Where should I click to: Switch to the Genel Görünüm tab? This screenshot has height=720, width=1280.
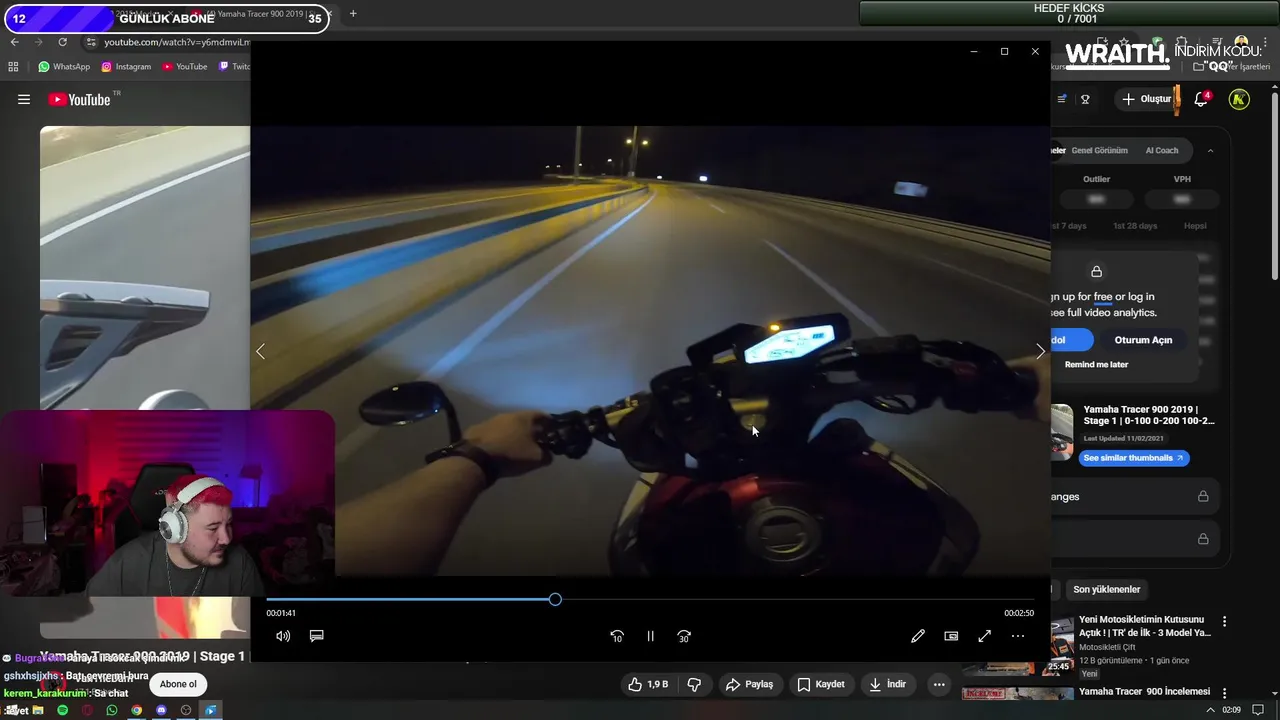(x=1099, y=150)
